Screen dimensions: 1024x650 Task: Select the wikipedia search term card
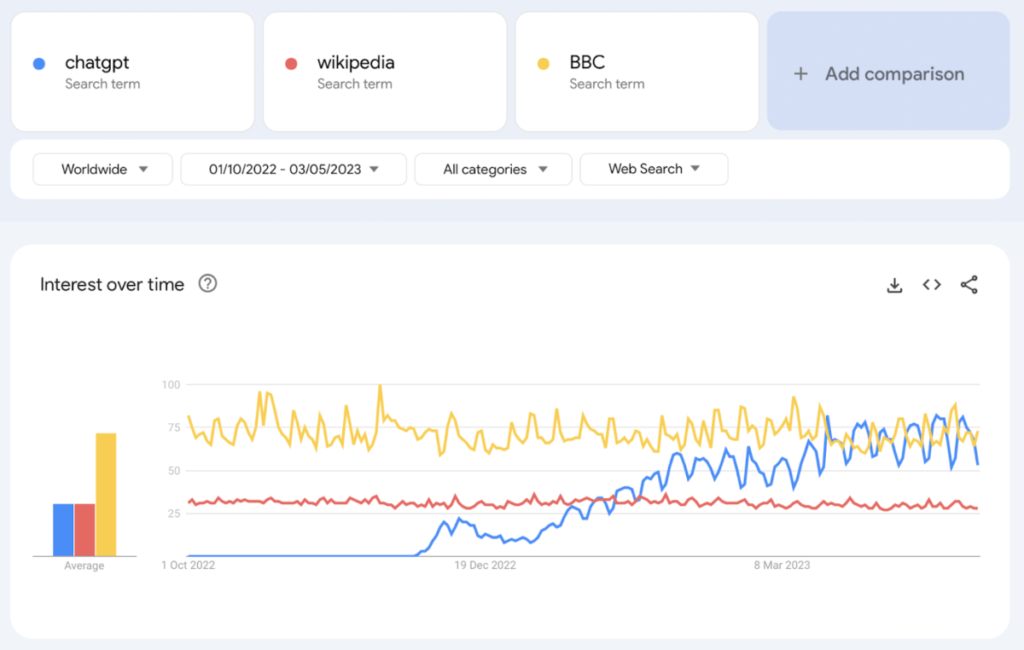[x=385, y=70]
